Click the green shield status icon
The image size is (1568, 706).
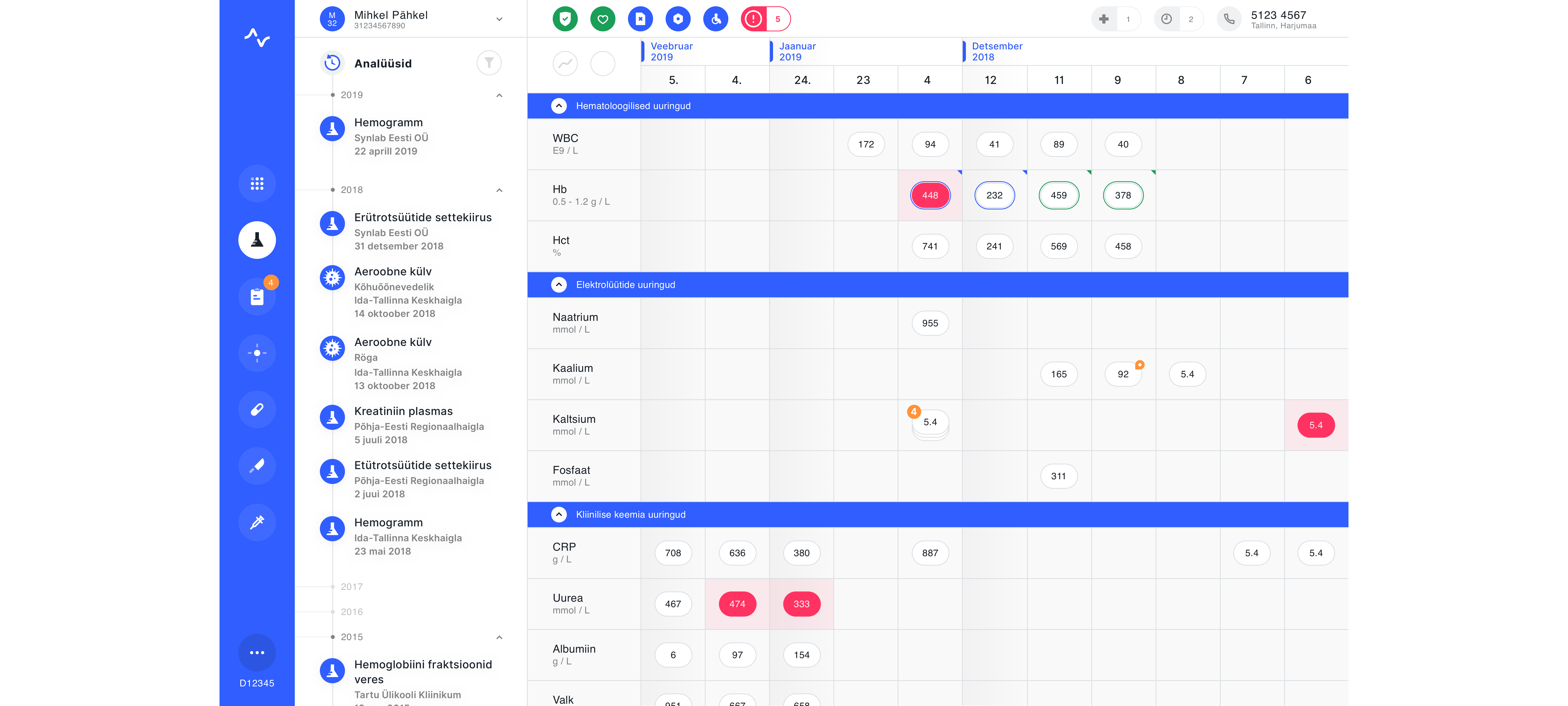point(565,19)
